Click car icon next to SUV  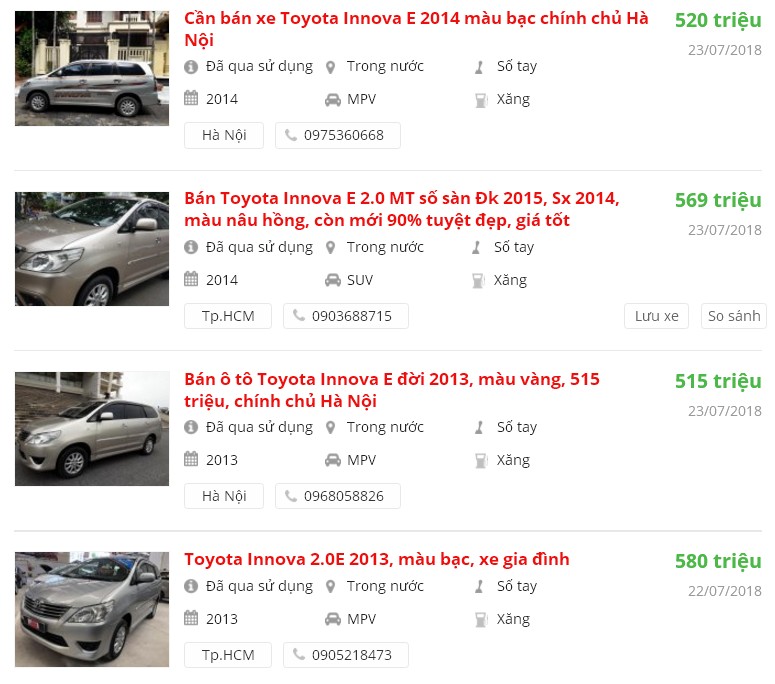pyautogui.click(x=332, y=280)
